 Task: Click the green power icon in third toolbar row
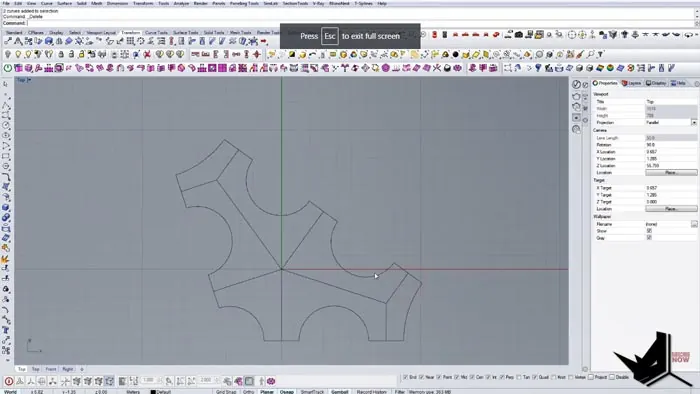pyautogui.click(x=8, y=68)
